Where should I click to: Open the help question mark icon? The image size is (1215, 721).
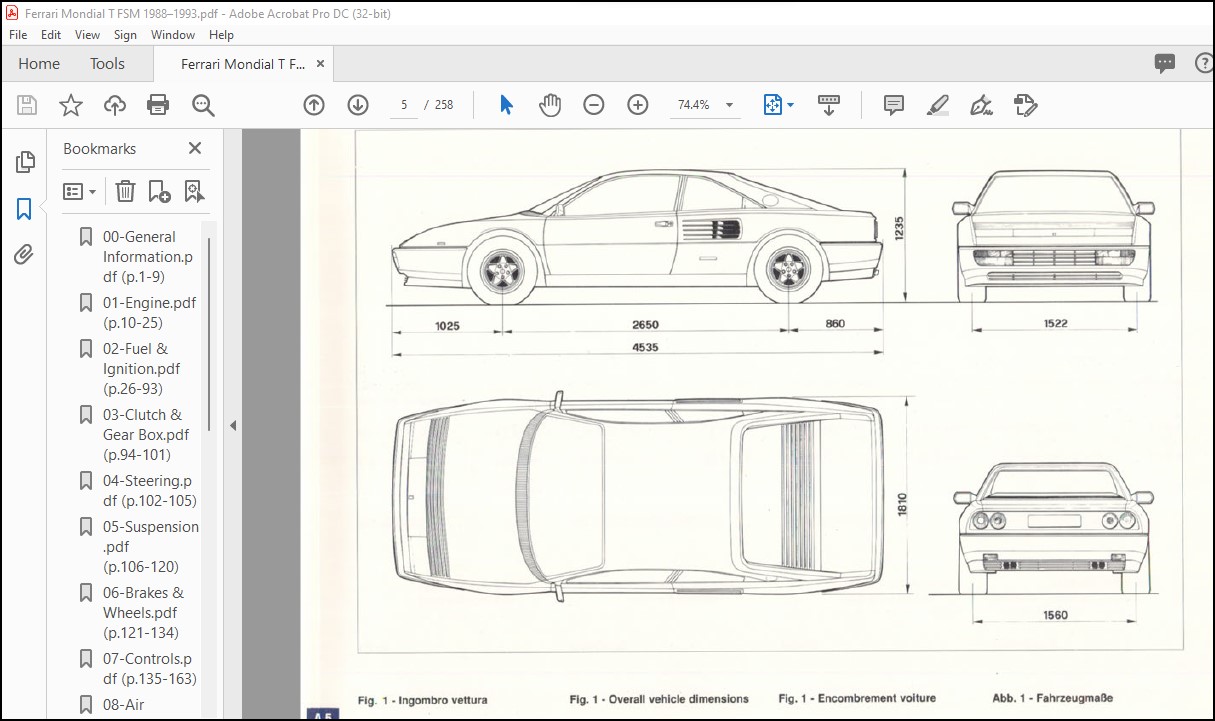click(1204, 64)
